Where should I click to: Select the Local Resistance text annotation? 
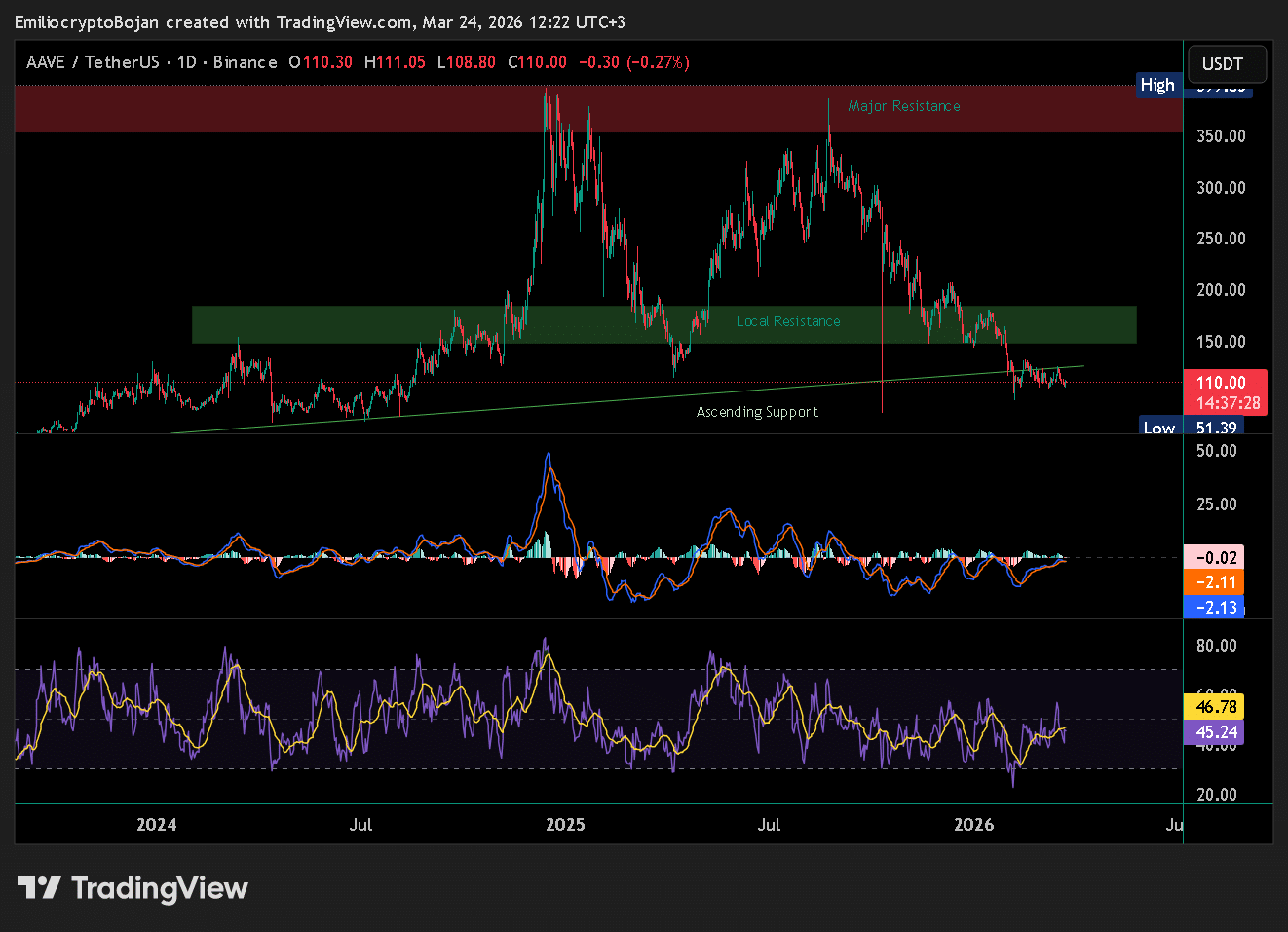click(x=787, y=321)
